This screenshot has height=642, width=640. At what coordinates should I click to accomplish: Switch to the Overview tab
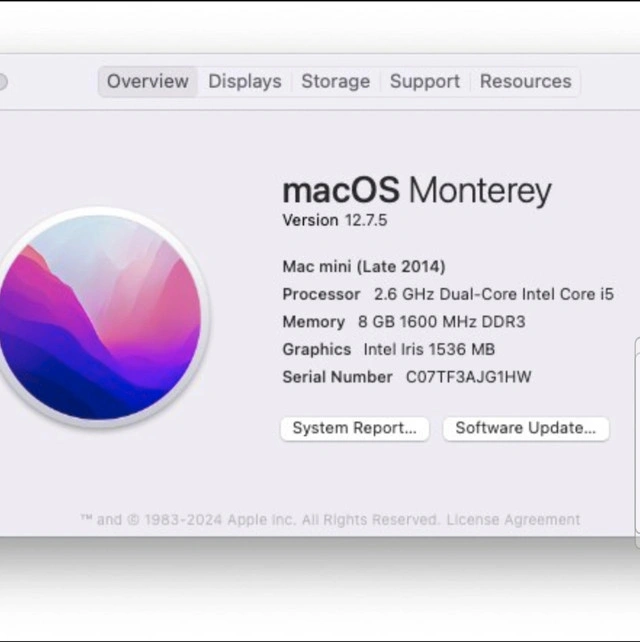148,82
